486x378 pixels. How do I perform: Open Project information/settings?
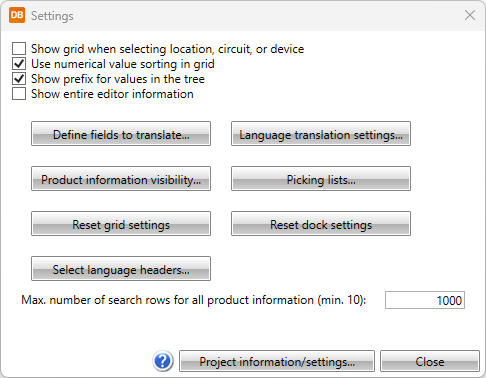[x=277, y=361]
